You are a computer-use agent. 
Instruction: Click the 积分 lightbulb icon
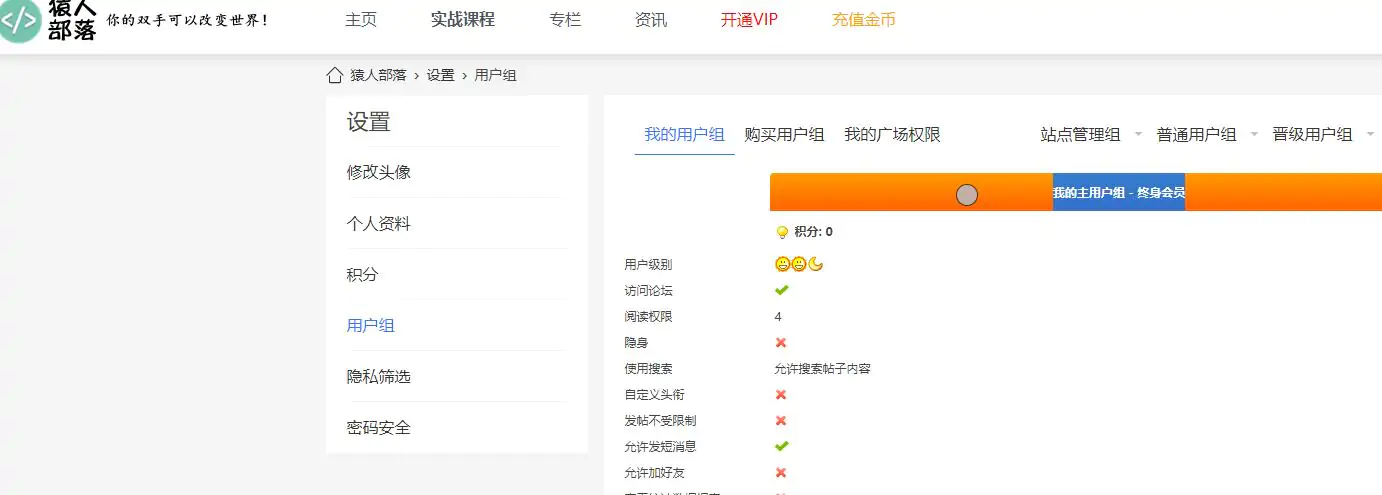pyautogui.click(x=782, y=232)
